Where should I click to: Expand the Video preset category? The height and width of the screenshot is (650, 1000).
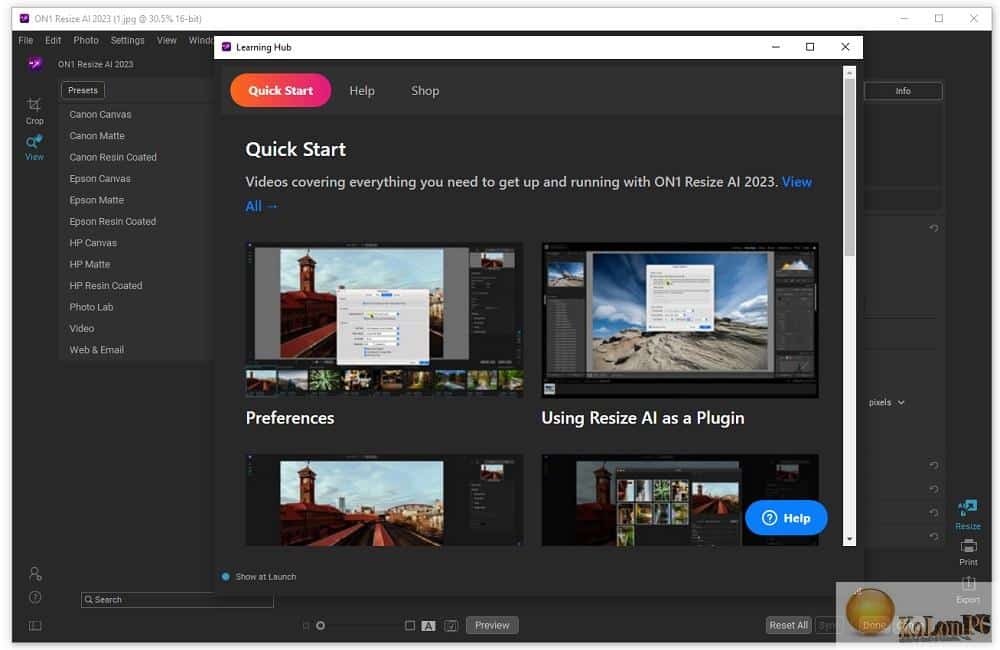82,329
